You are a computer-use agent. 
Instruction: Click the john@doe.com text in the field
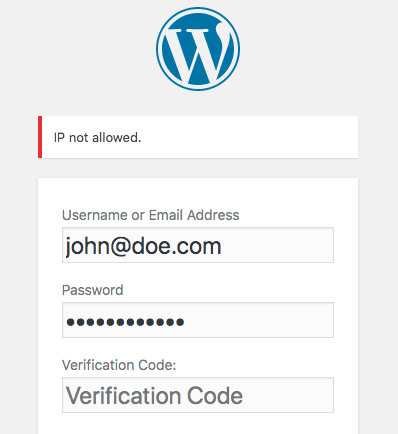pos(143,247)
